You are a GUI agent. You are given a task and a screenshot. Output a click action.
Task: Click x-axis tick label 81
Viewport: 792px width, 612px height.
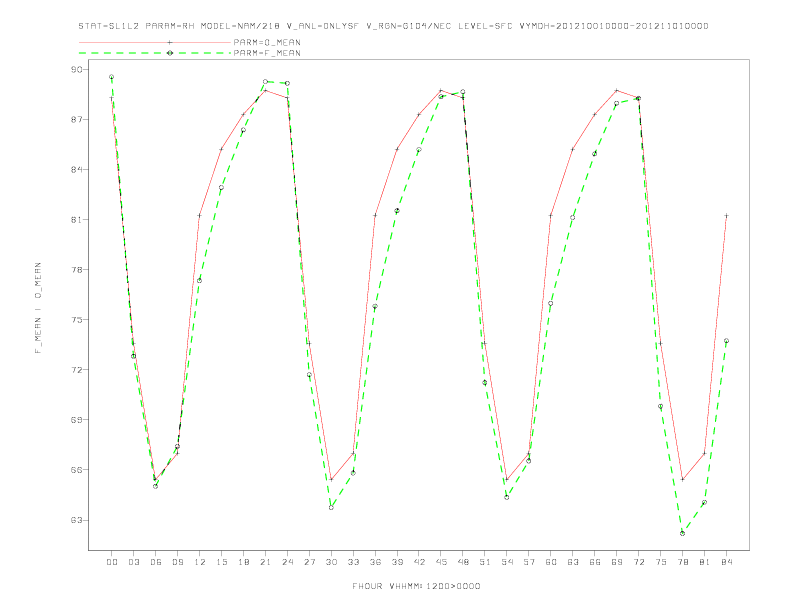click(705, 562)
